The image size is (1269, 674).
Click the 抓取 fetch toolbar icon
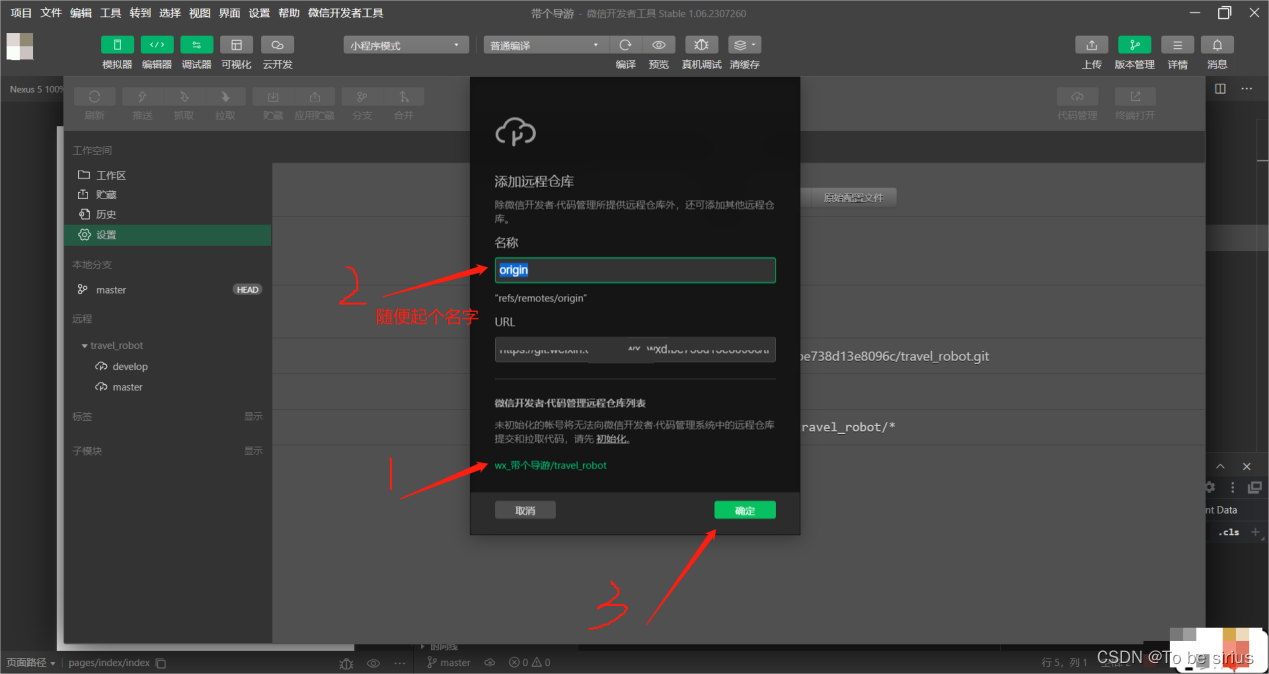(184, 97)
